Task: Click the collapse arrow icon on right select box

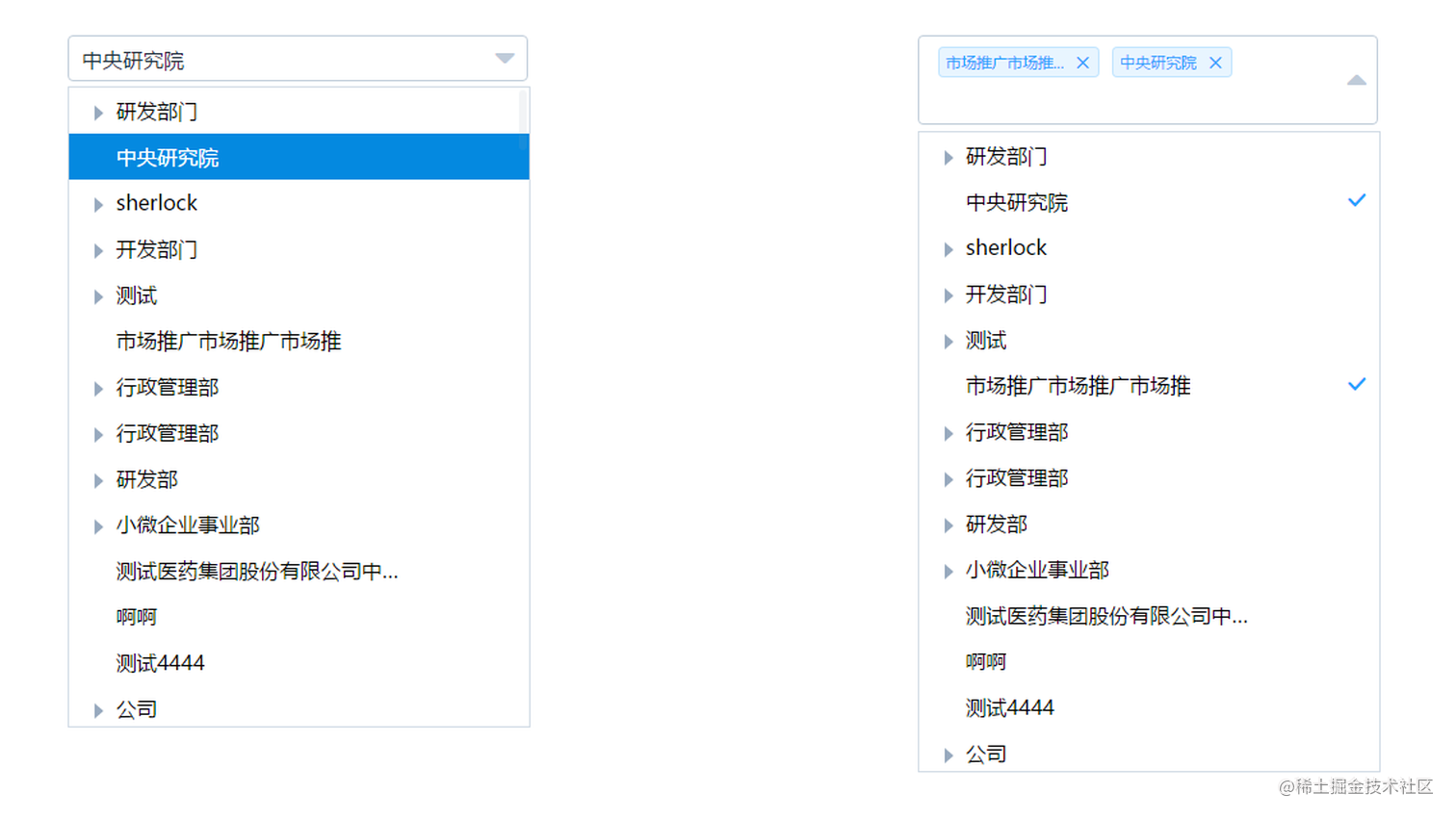Action: point(1357,80)
